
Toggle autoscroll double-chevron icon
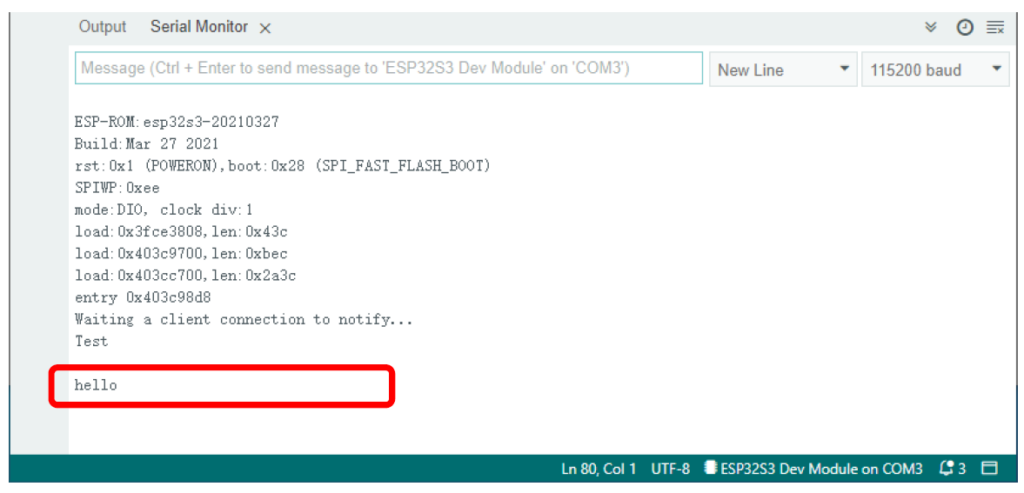tap(931, 27)
